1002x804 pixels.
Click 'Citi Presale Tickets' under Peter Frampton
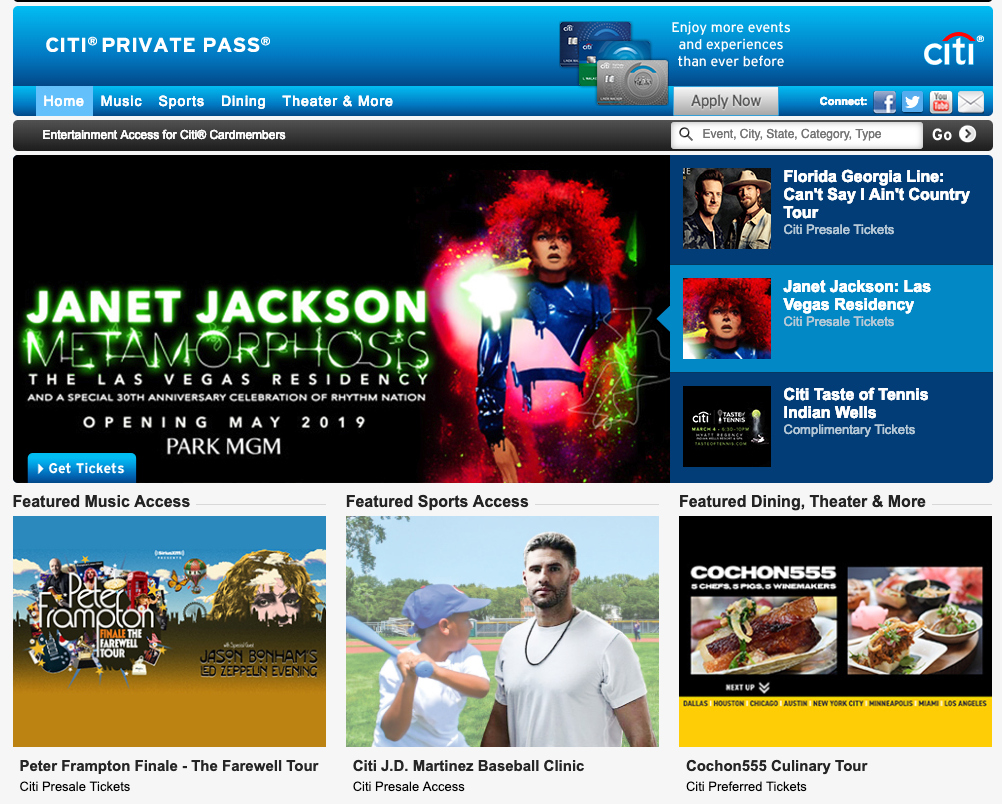click(75, 787)
